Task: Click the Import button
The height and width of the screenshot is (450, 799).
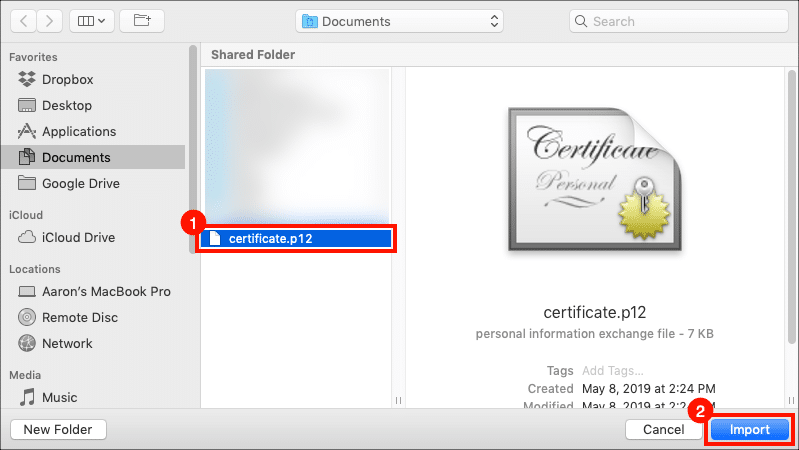Action: coord(749,429)
